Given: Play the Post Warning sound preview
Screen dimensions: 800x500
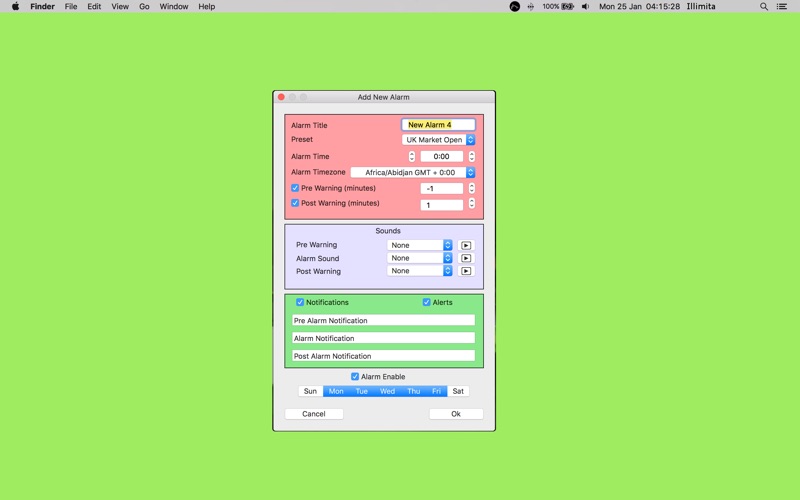Looking at the screenshot, I should [x=466, y=271].
